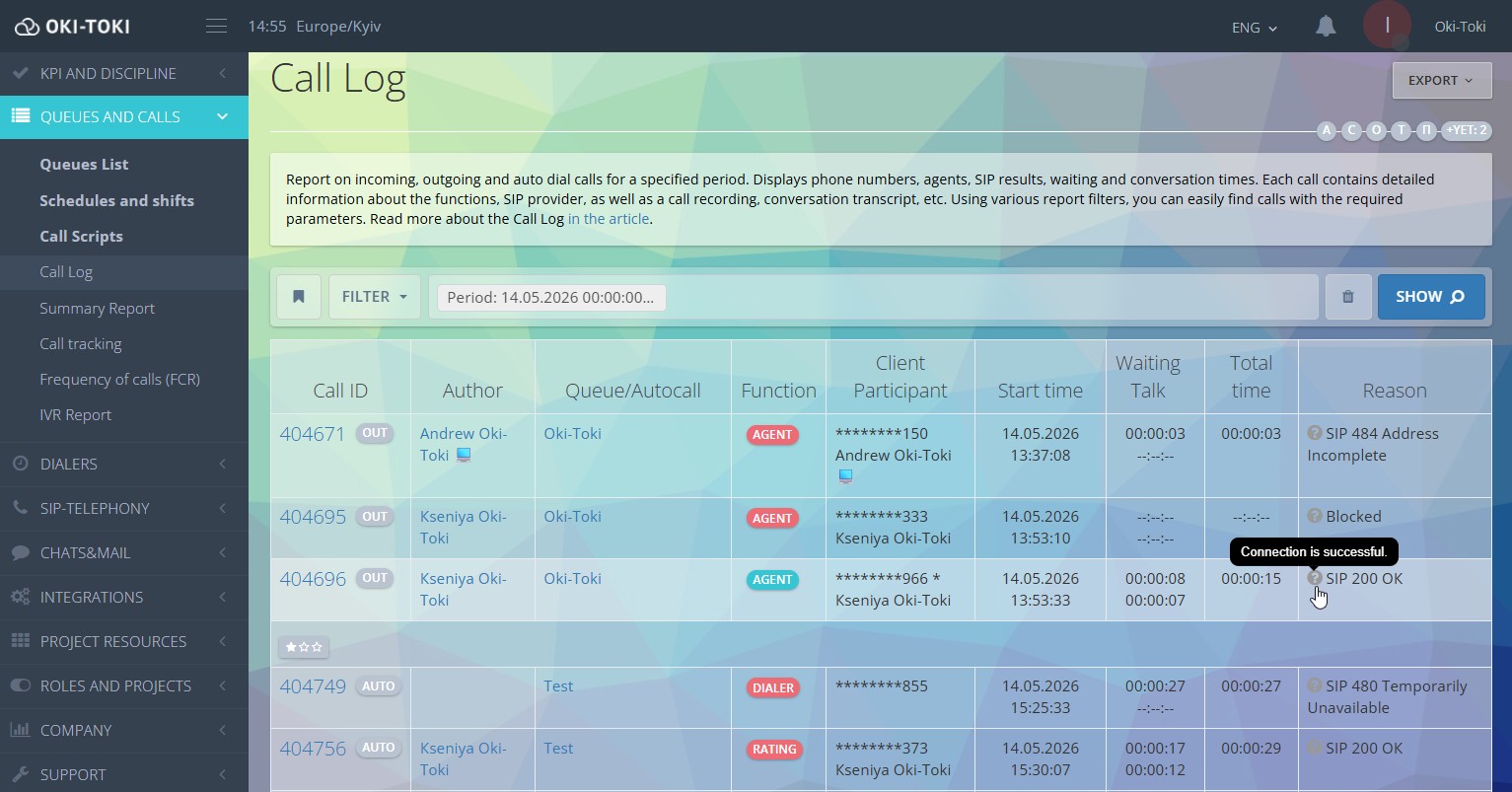Click the П badge above the description
1512x792 pixels.
point(1426,130)
